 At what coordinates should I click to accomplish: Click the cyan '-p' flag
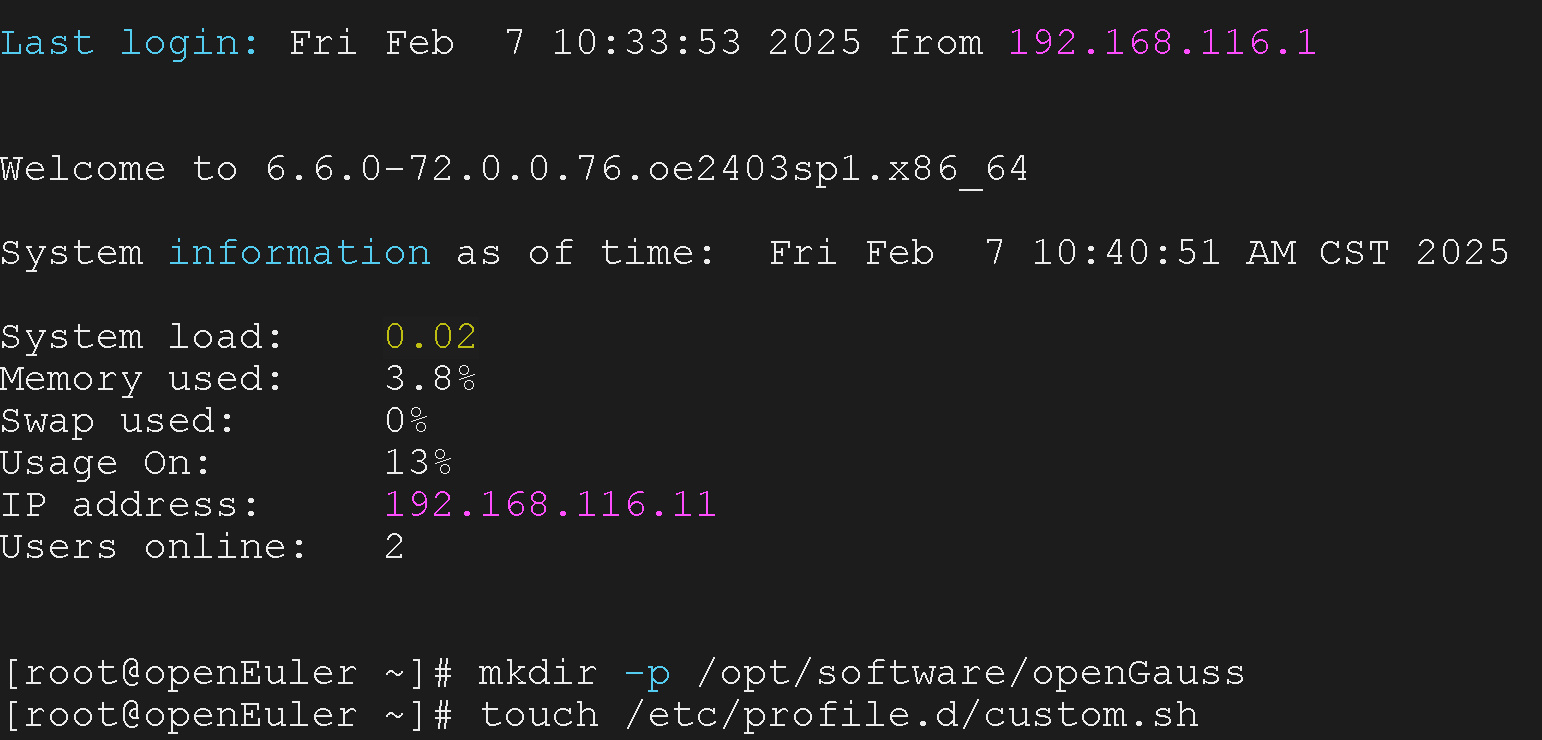pyautogui.click(x=646, y=673)
